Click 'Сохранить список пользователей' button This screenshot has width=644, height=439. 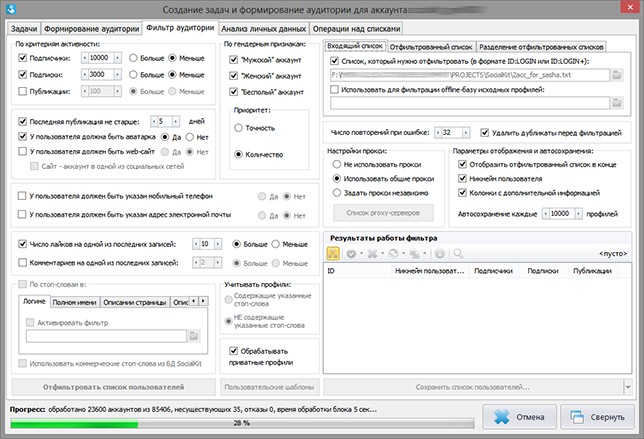(473, 387)
